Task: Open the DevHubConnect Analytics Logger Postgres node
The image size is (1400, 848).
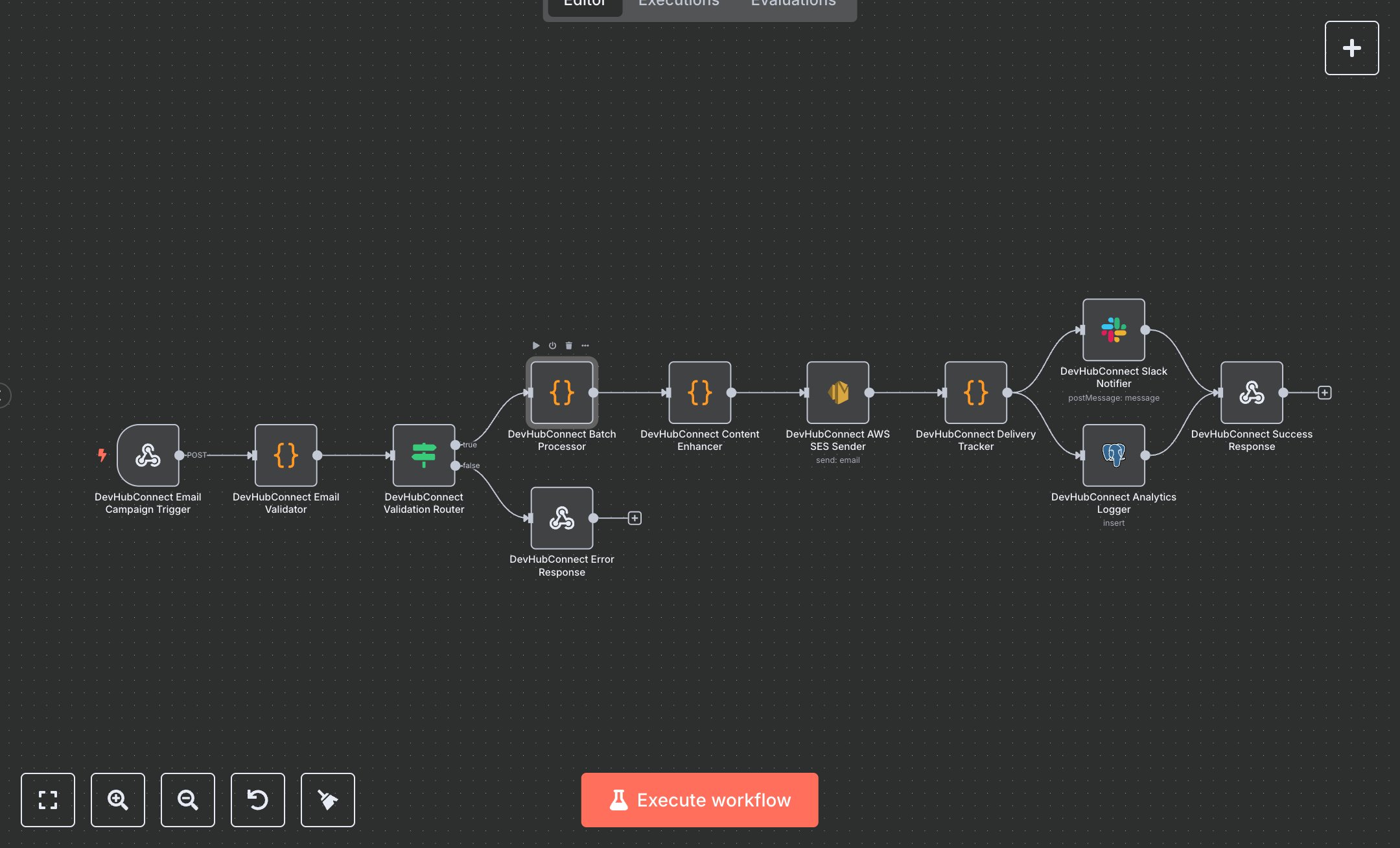Action: tap(1114, 454)
